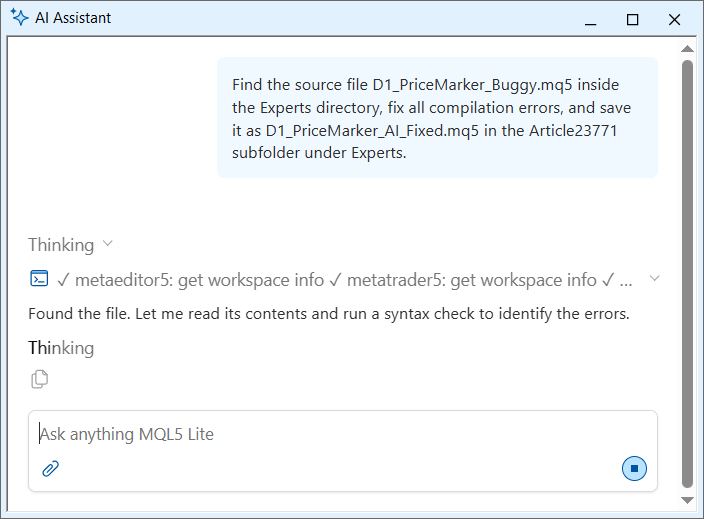Screen dimensions: 704x519
Task: Click the terminal tool-call icon
Action: [x=39, y=278]
